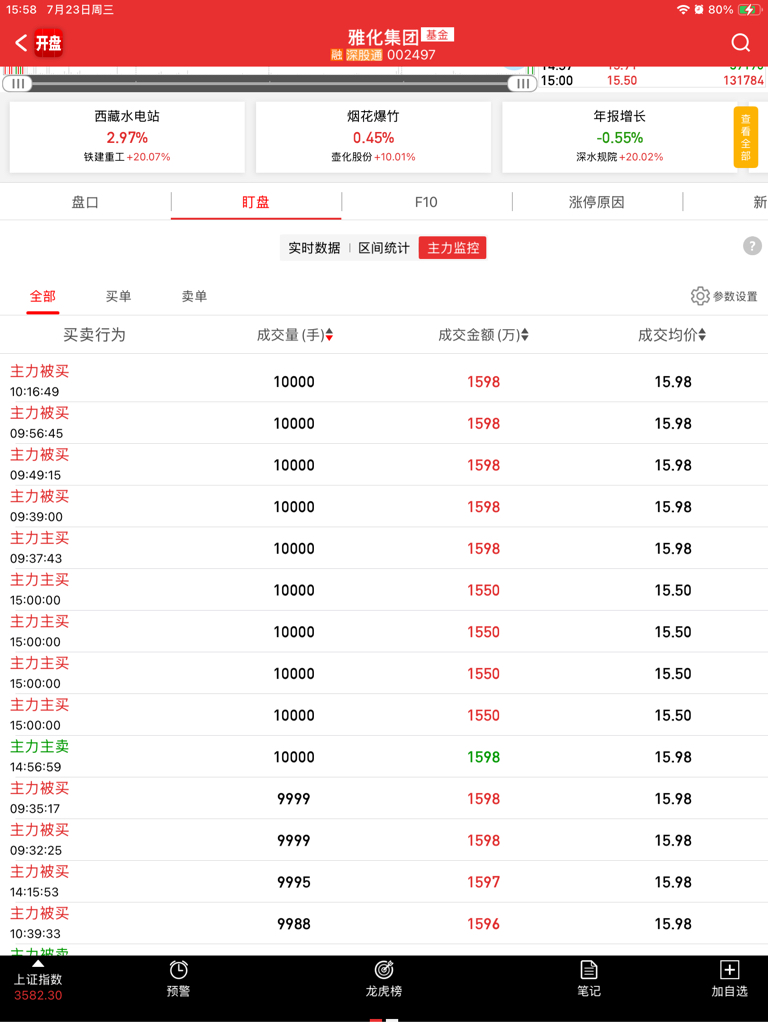Click the 买卖行为 column header
768x1024 pixels.
click(94, 335)
